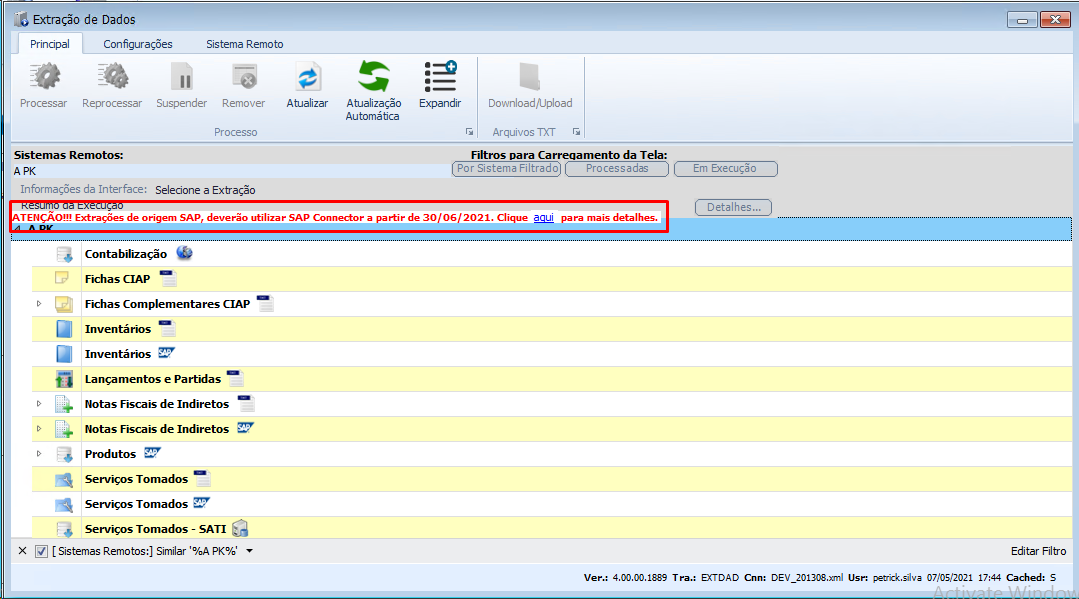Select the Lançamentos e Partidas row
Image resolution: width=1079 pixels, height=599 pixels.
pos(551,379)
